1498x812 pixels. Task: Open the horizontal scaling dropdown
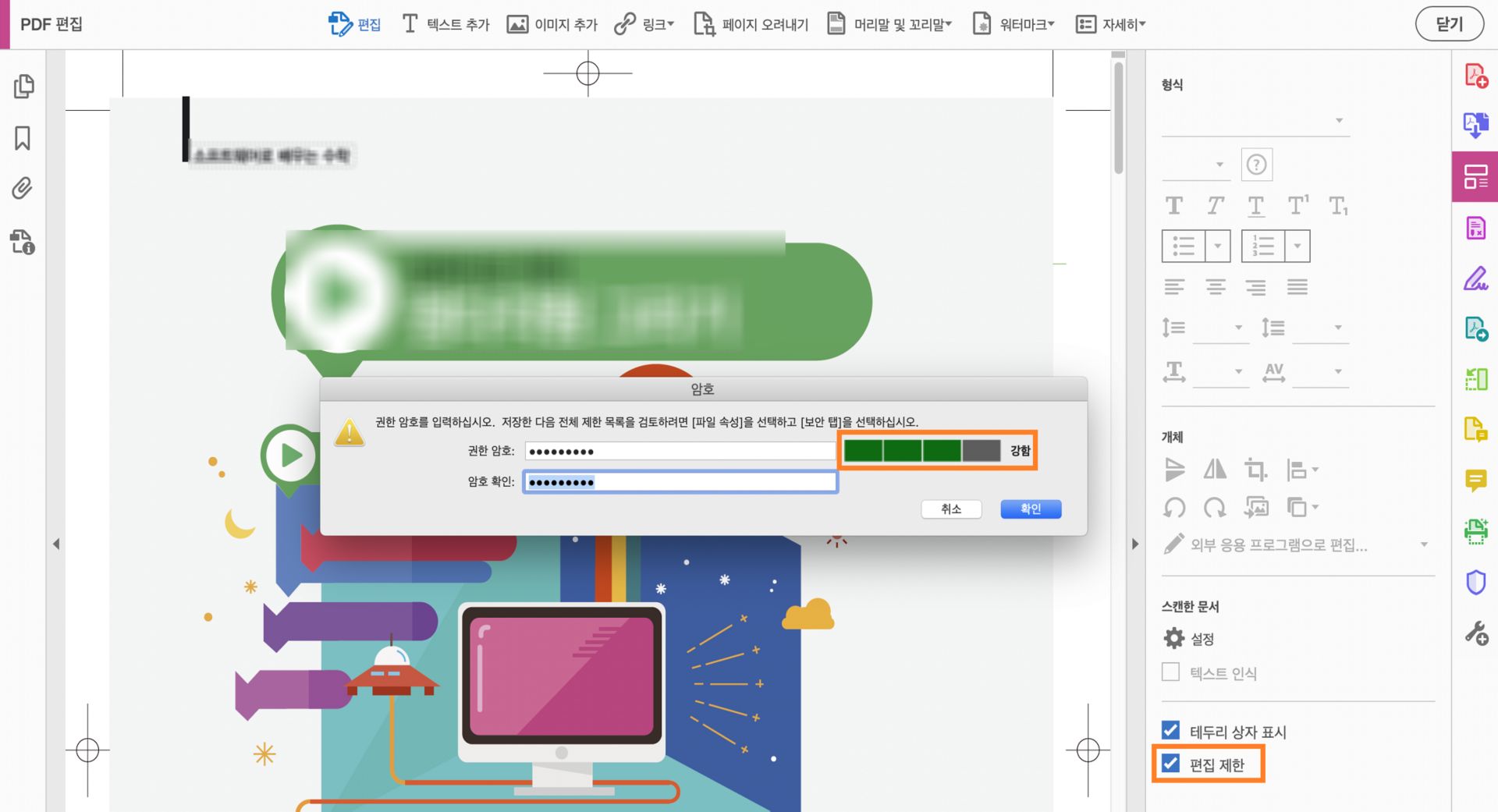click(1223, 371)
